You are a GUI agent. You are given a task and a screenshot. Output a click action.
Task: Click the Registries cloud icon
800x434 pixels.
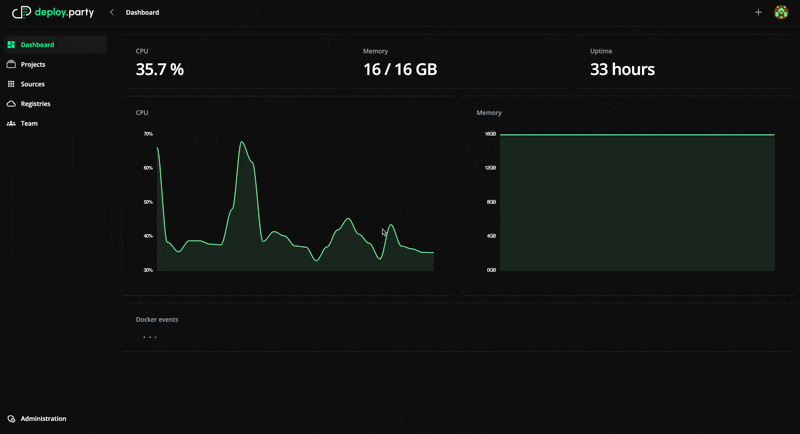pyautogui.click(x=11, y=104)
